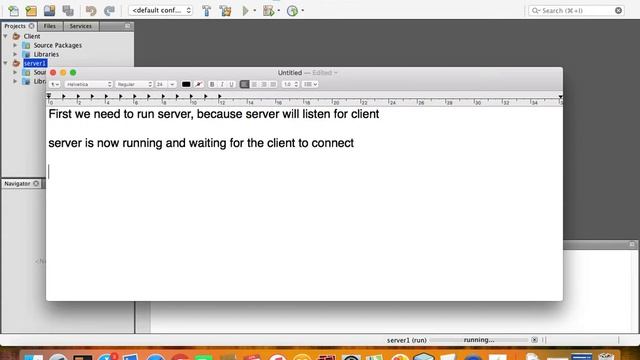Switch to the Projects tab

click(15, 26)
